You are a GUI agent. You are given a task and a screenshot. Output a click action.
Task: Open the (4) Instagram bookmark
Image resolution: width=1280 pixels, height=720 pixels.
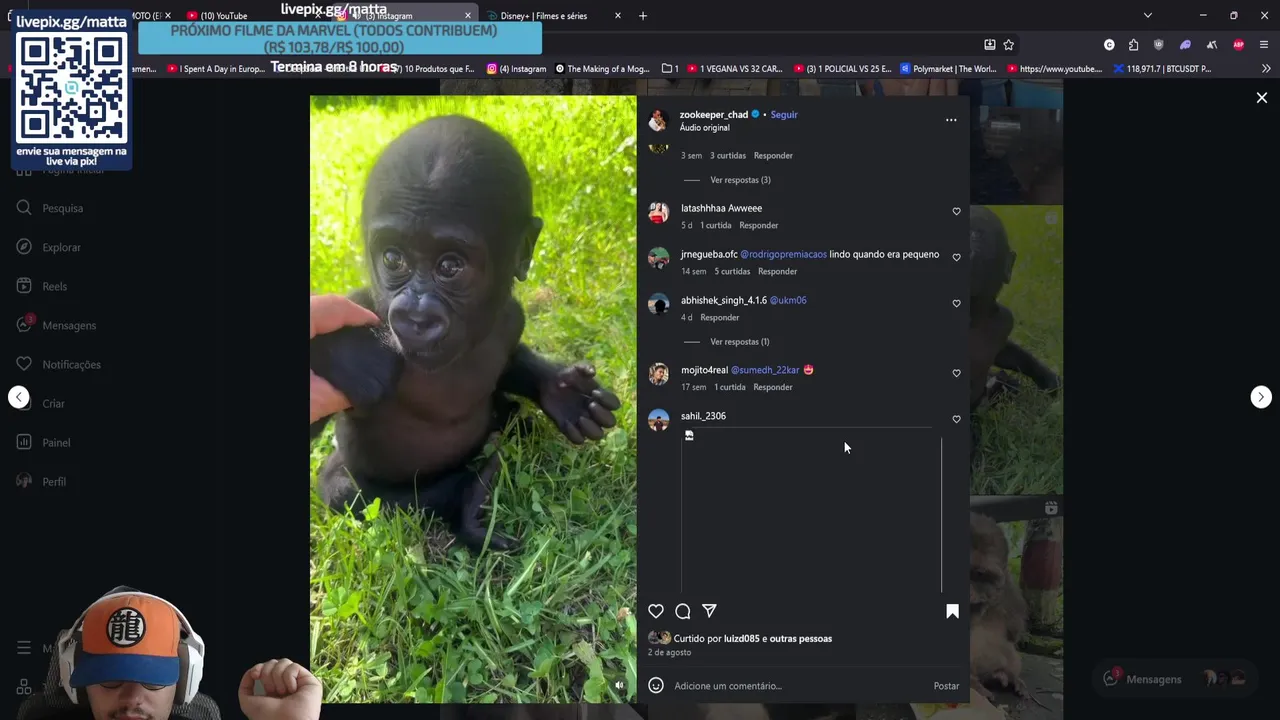click(x=517, y=69)
